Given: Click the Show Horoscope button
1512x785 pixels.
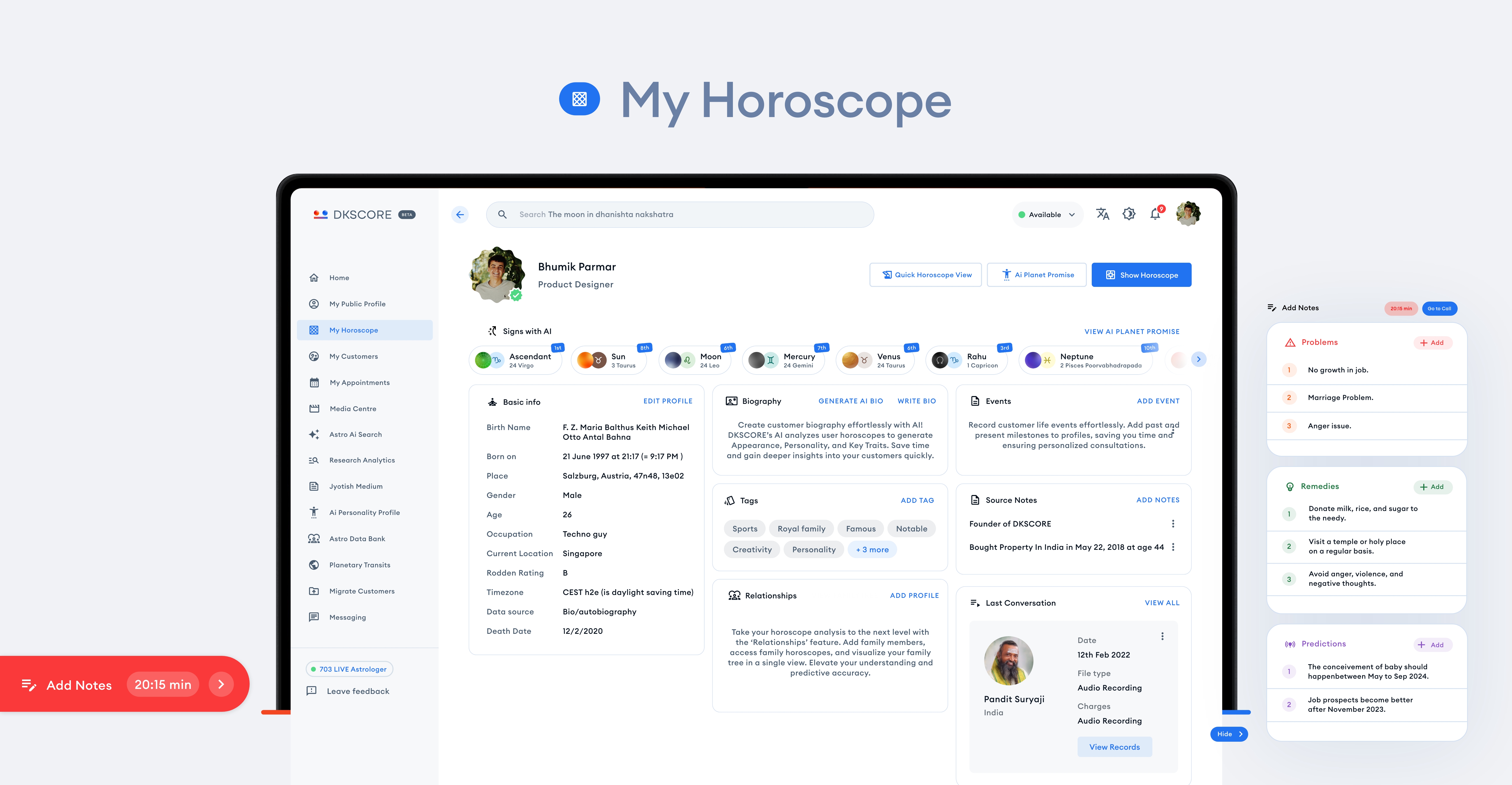Looking at the screenshot, I should [1141, 275].
